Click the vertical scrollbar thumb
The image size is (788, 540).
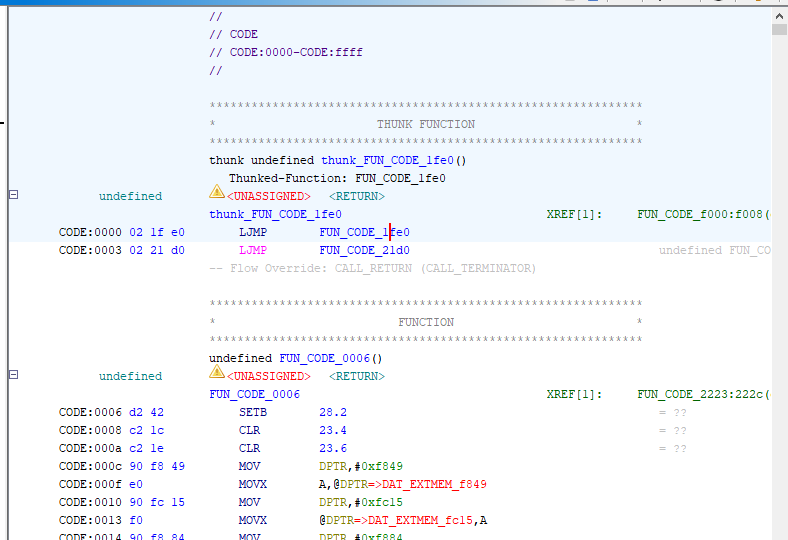click(779, 29)
